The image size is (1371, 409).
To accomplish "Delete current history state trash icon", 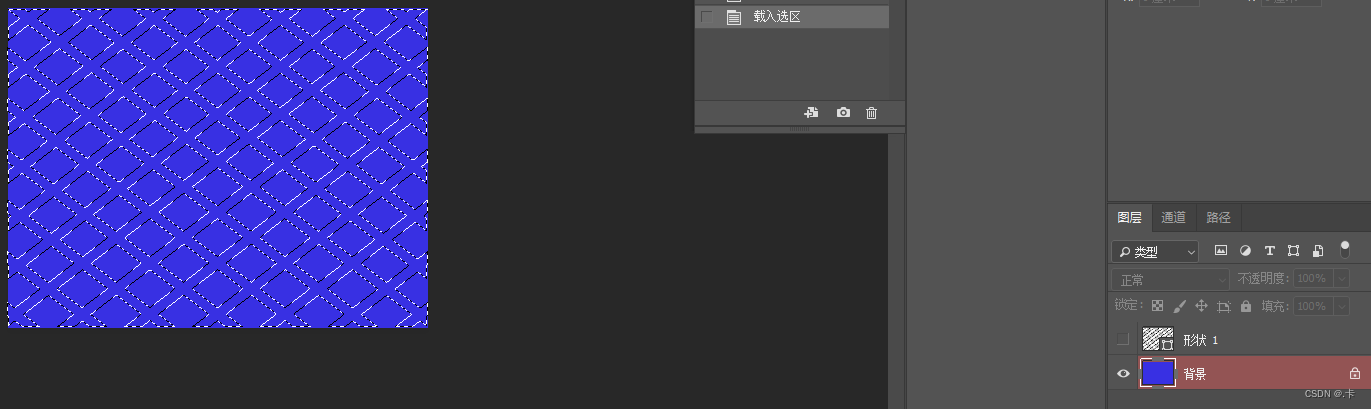I will tap(871, 113).
